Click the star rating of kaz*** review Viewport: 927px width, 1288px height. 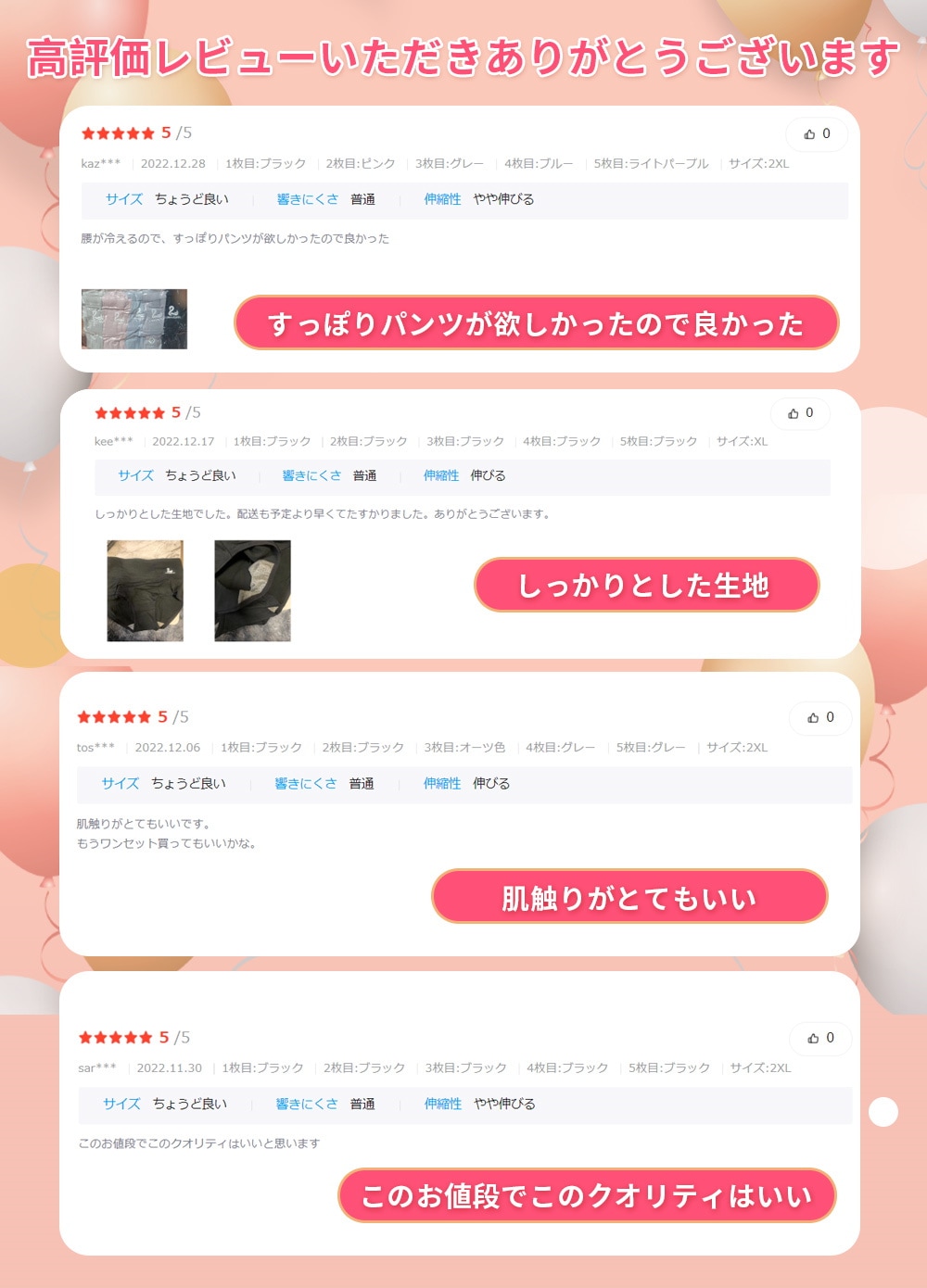pyautogui.click(x=118, y=133)
